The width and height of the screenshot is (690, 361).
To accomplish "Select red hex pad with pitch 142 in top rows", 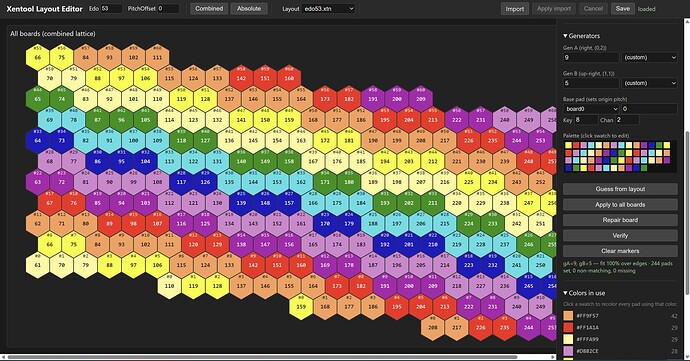I will pos(241,78).
